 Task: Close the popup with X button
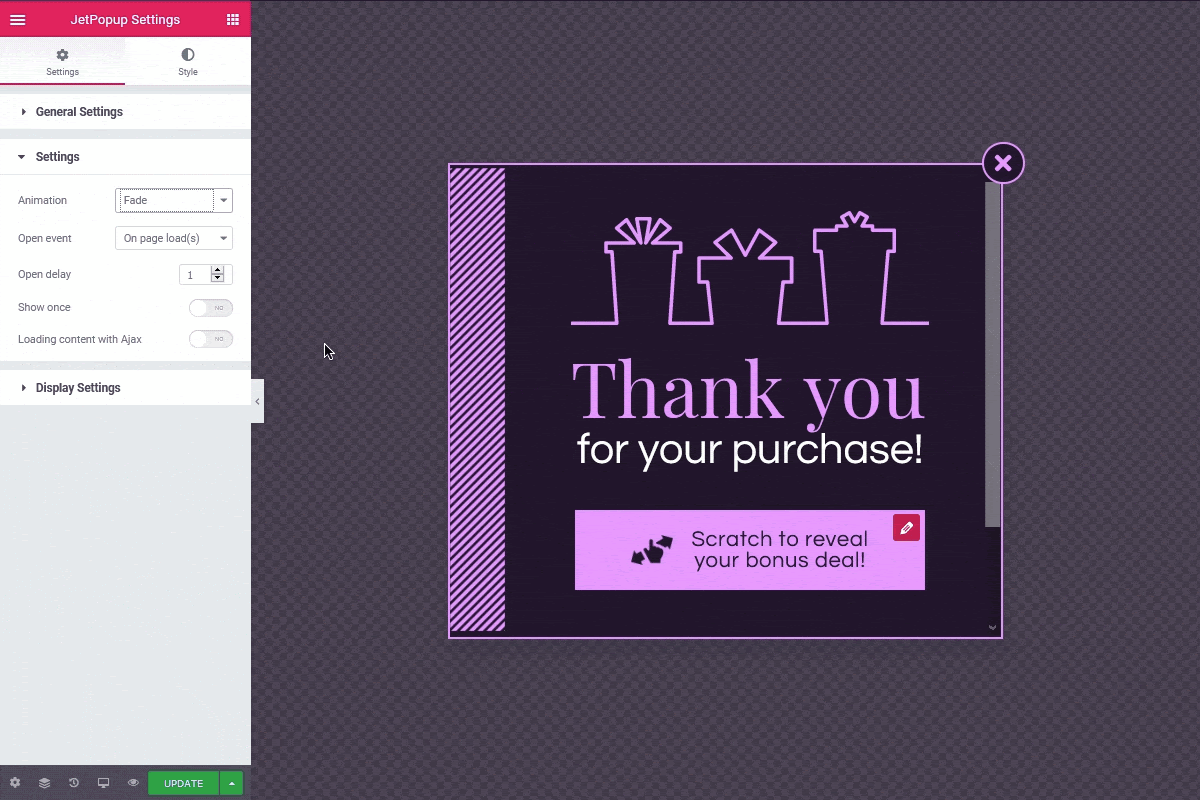[x=1003, y=163]
